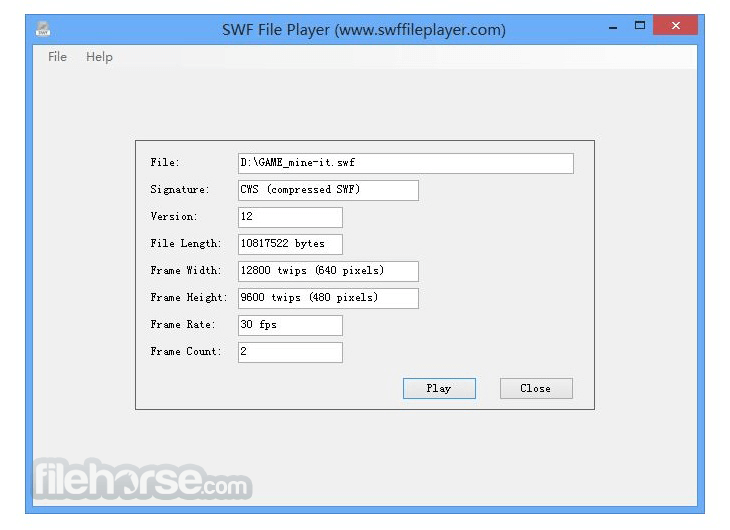Click the 'File Length:' label
This screenshot has width=730, height=530.
[186, 244]
